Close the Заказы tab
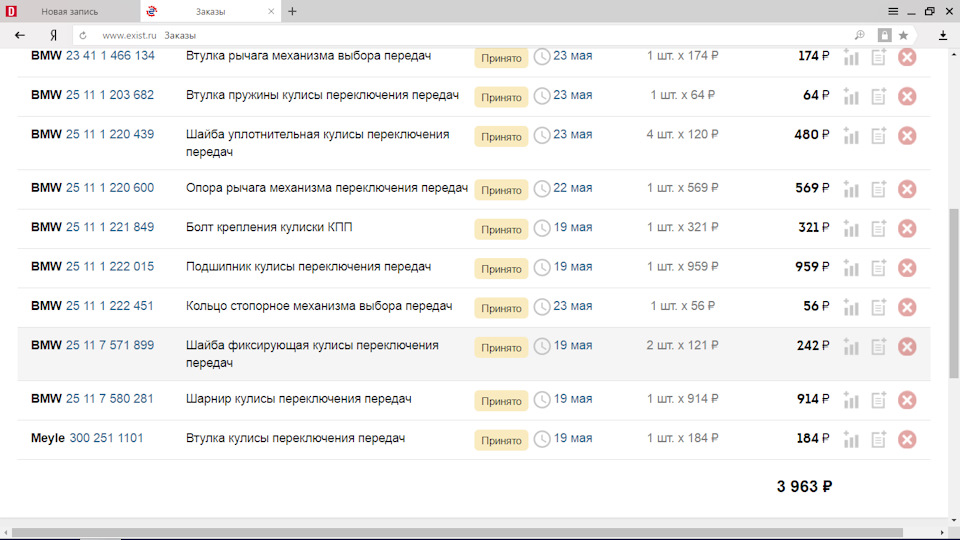 coord(271,11)
